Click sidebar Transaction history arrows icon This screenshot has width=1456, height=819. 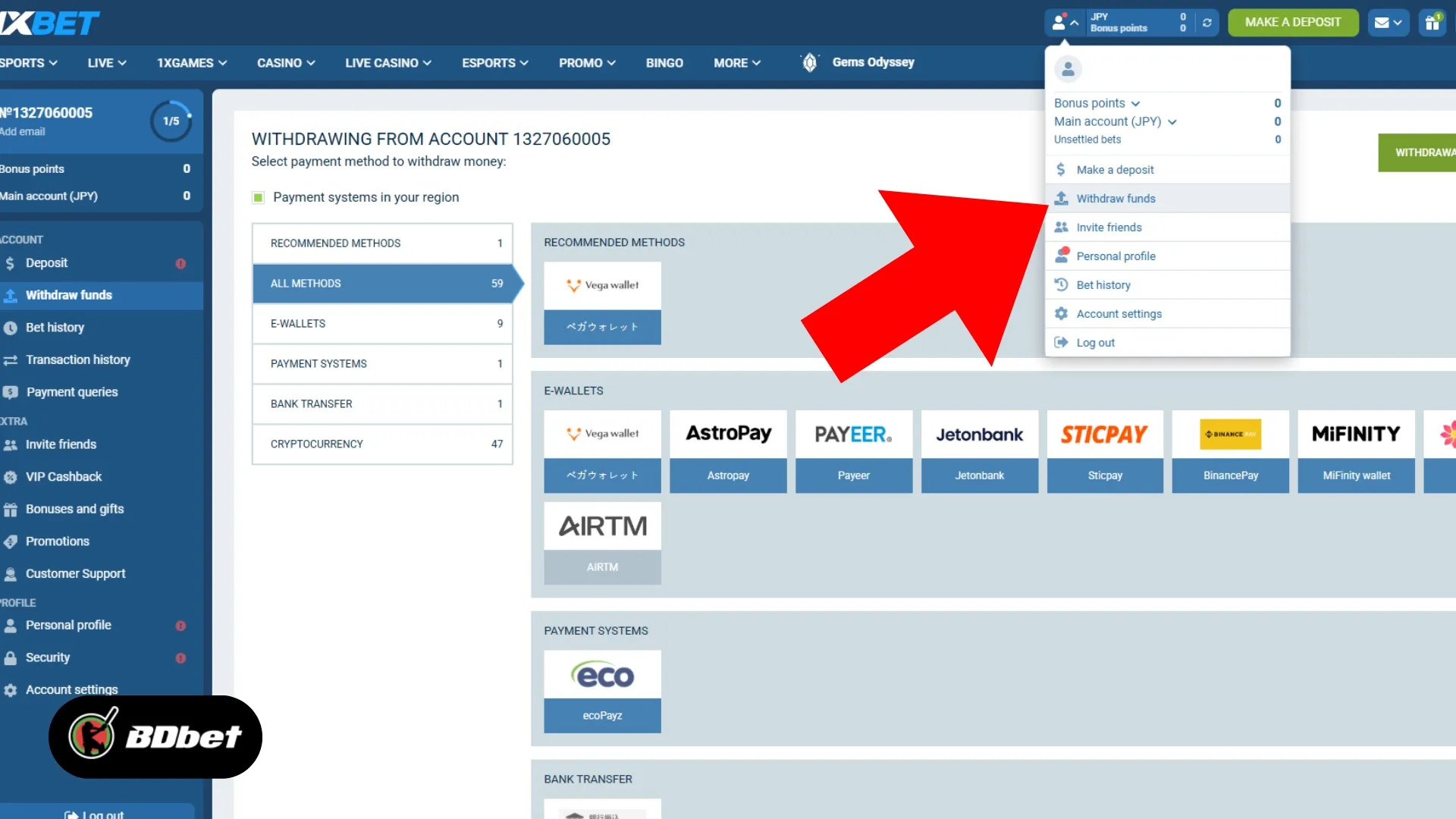point(10,360)
